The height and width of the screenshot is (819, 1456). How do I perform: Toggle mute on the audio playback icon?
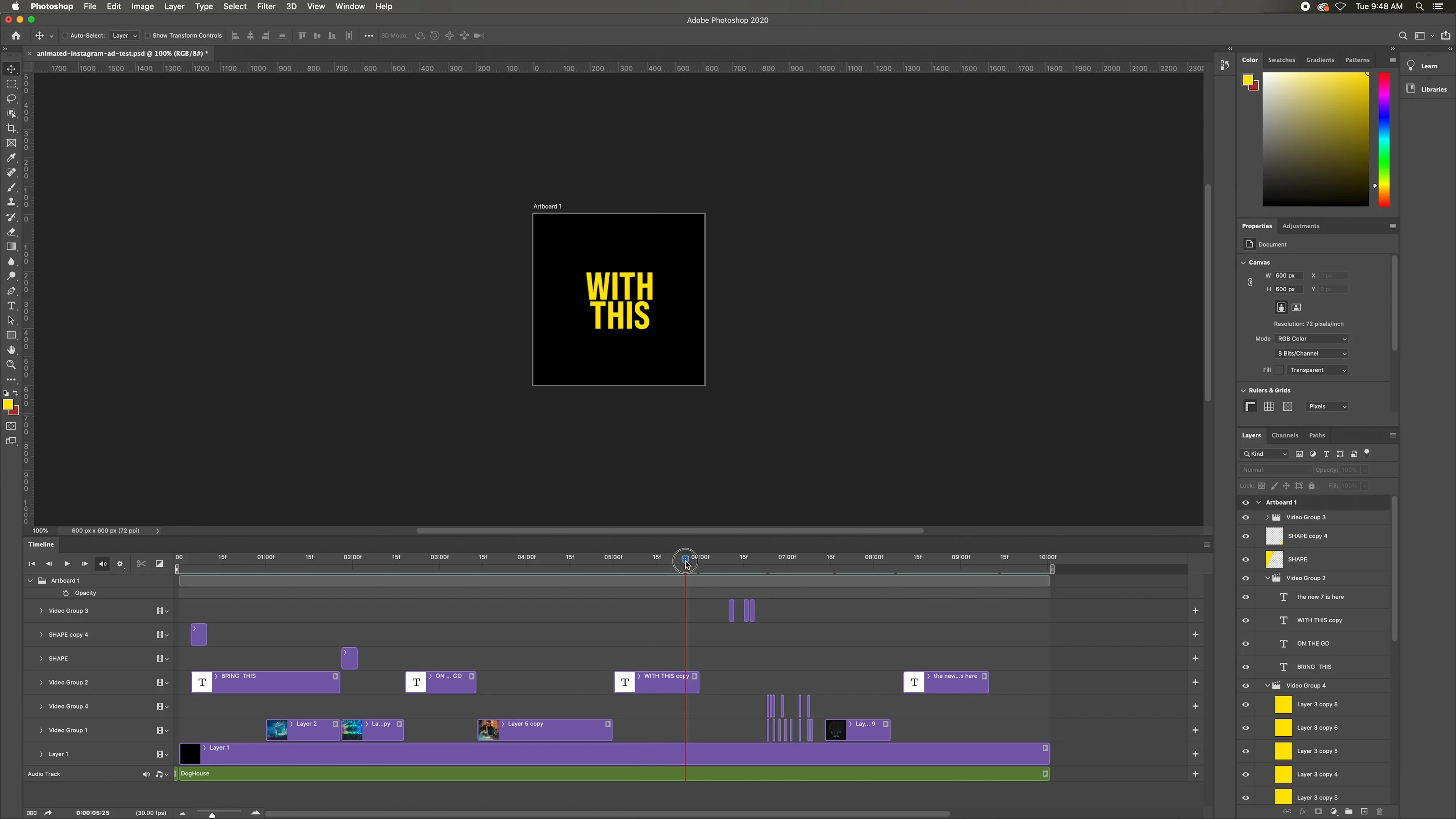pos(102,563)
